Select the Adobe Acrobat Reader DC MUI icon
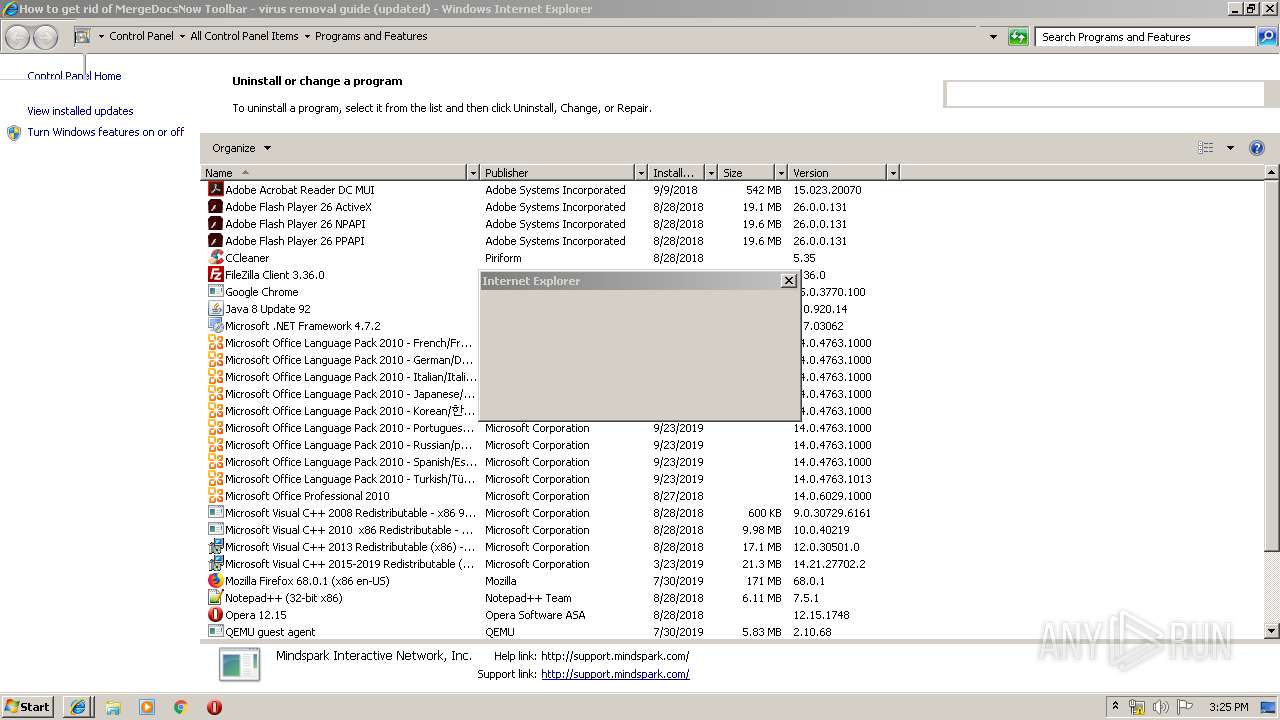This screenshot has height=720, width=1280. click(x=215, y=189)
